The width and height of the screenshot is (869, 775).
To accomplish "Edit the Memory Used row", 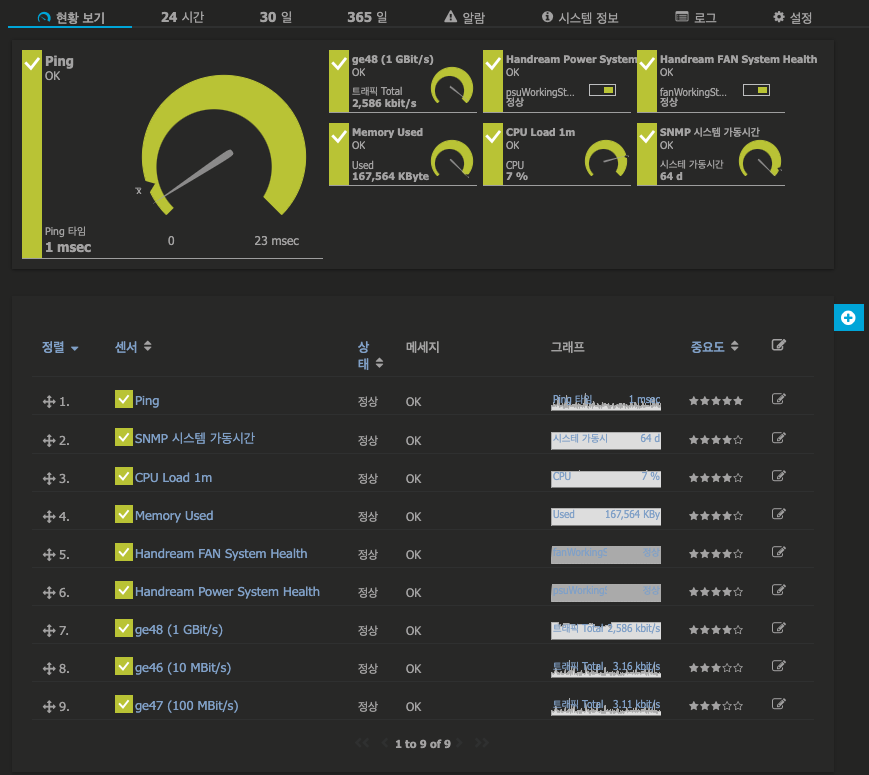I will click(779, 514).
